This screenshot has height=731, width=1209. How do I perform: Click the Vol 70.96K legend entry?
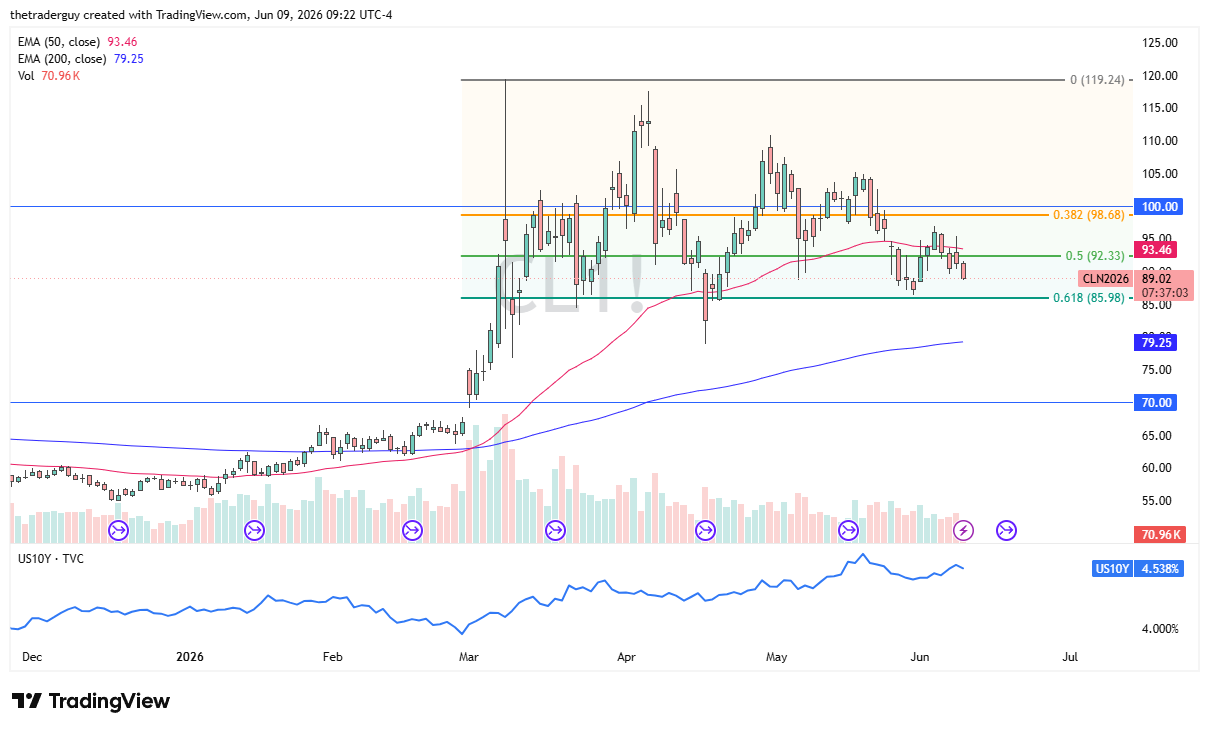(49, 76)
